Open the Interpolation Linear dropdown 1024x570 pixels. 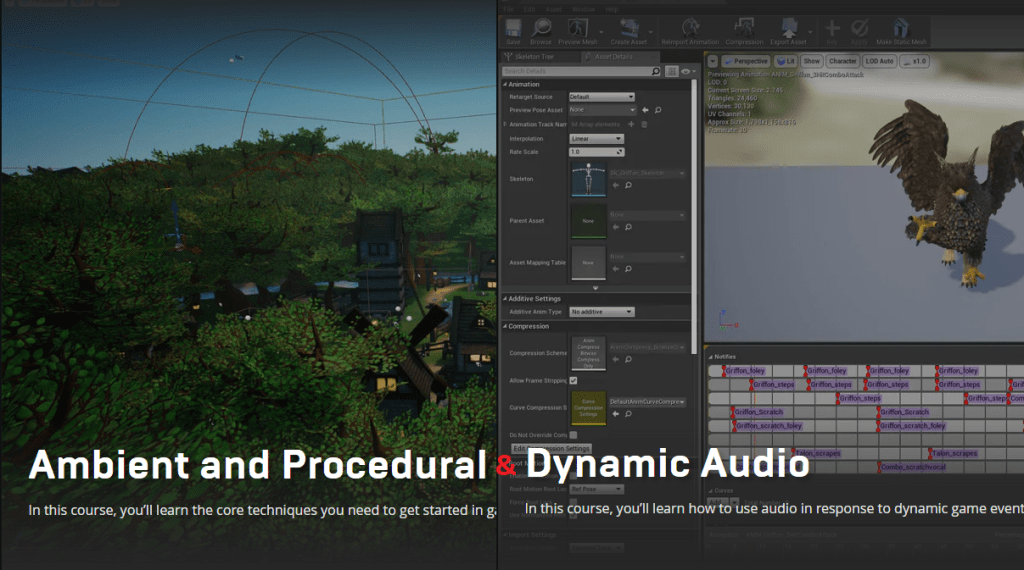pyautogui.click(x=596, y=139)
